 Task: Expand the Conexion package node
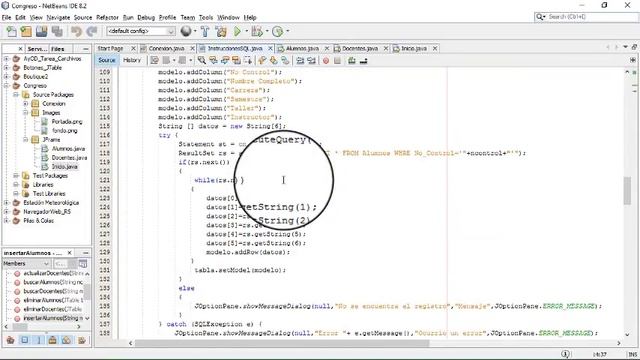(x=25, y=104)
